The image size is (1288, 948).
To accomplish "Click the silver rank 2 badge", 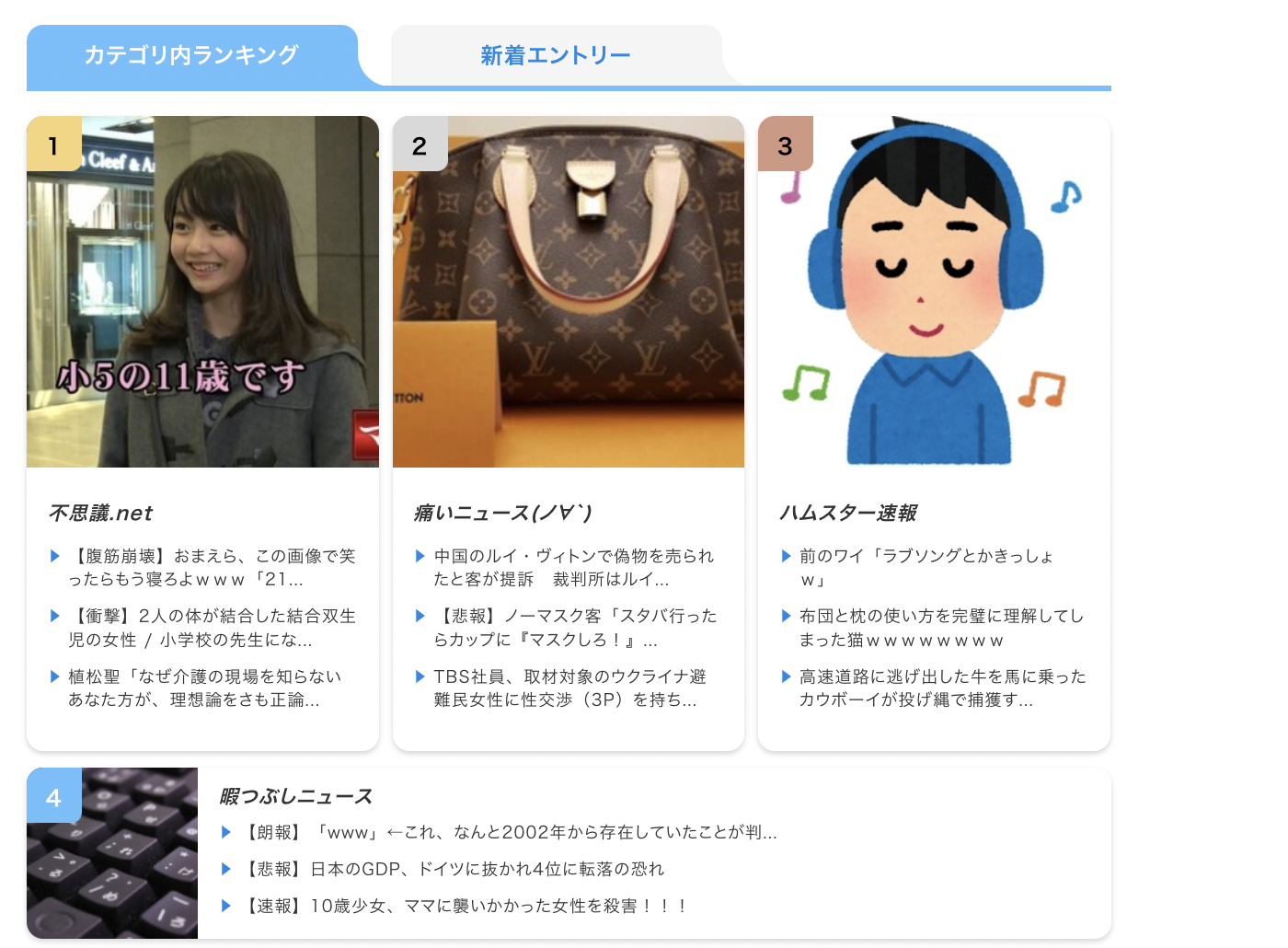I will point(420,144).
